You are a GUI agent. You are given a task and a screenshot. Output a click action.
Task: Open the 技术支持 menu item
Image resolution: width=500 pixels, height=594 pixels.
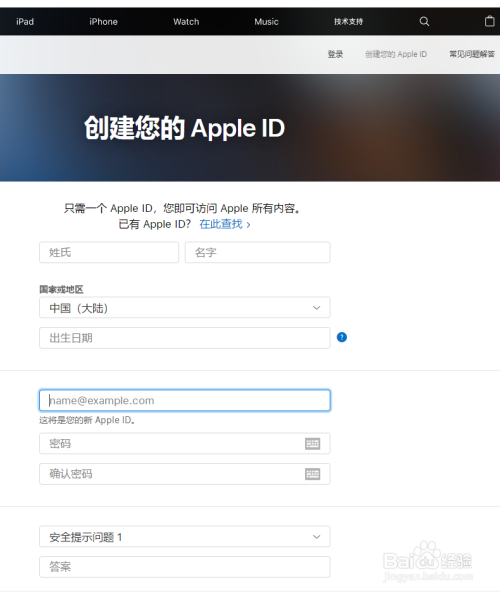(348, 22)
